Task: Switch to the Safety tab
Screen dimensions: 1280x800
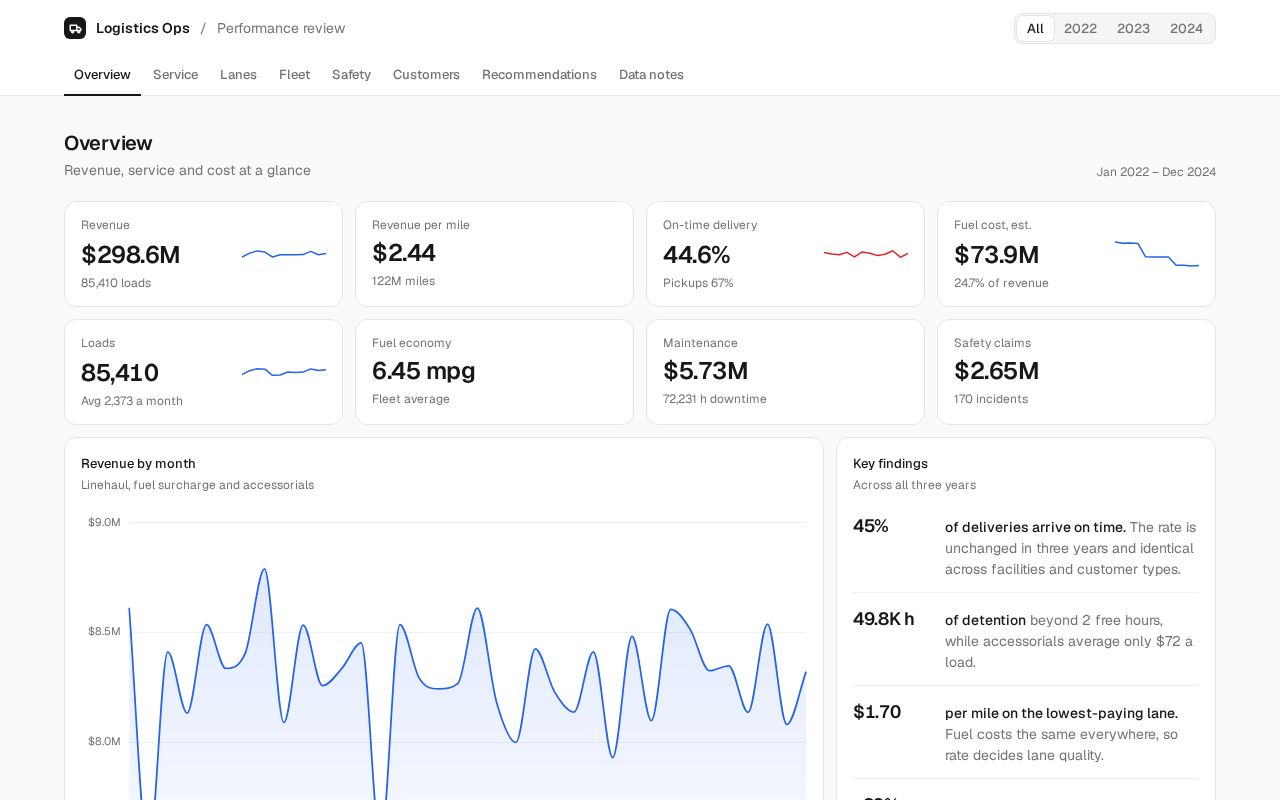Action: (x=351, y=75)
